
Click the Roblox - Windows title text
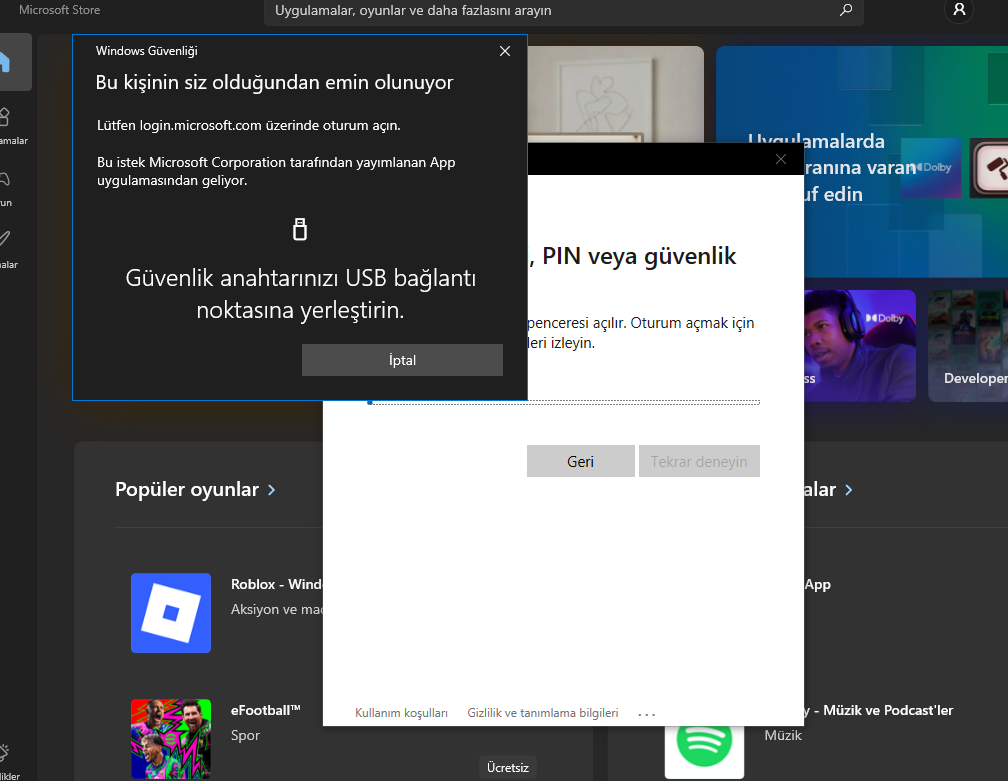pos(276,584)
